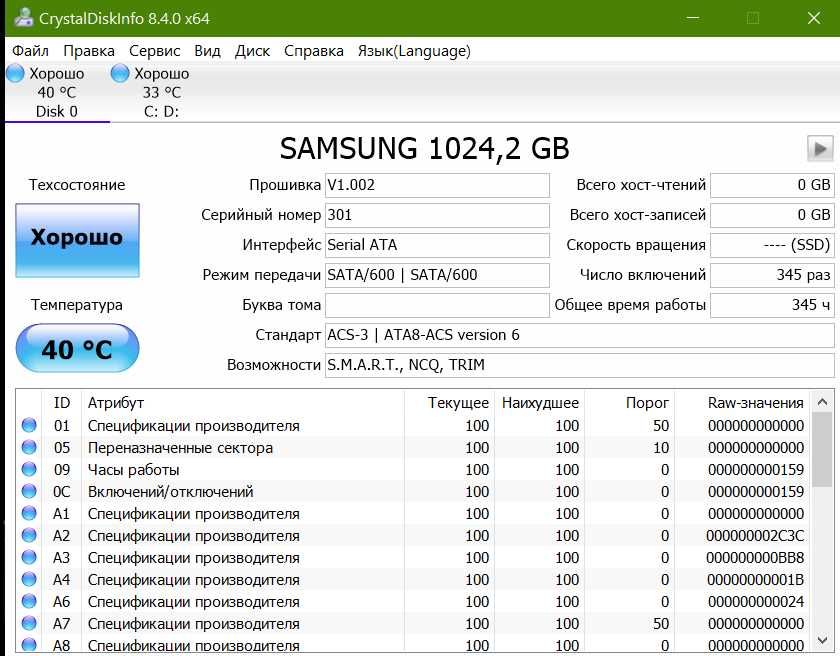Click the status orb for attribute 0C

(x=29, y=491)
